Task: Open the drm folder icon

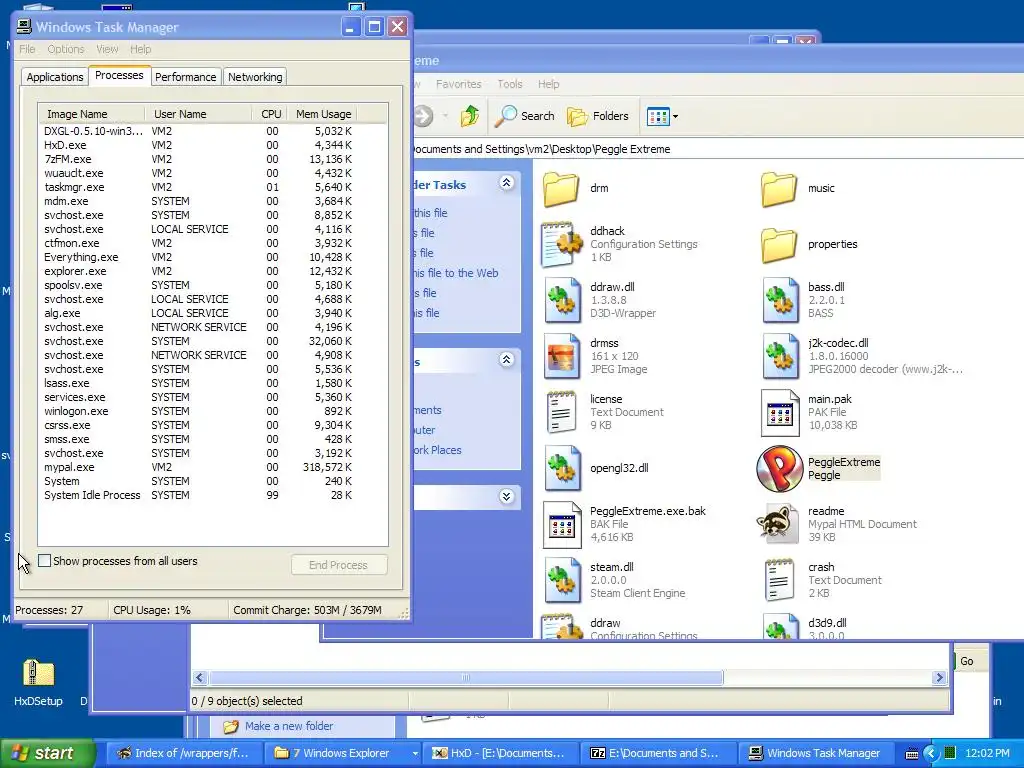Action: 560,189
